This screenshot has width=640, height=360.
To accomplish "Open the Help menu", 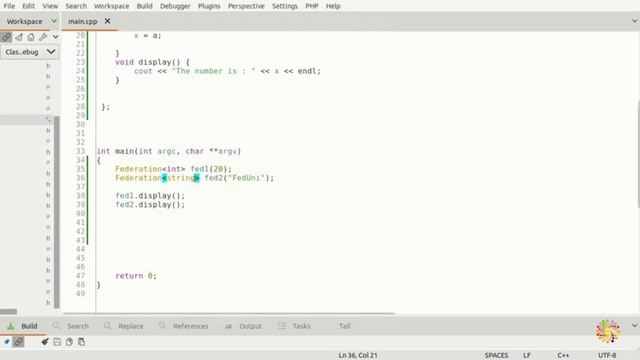I will (x=333, y=6).
